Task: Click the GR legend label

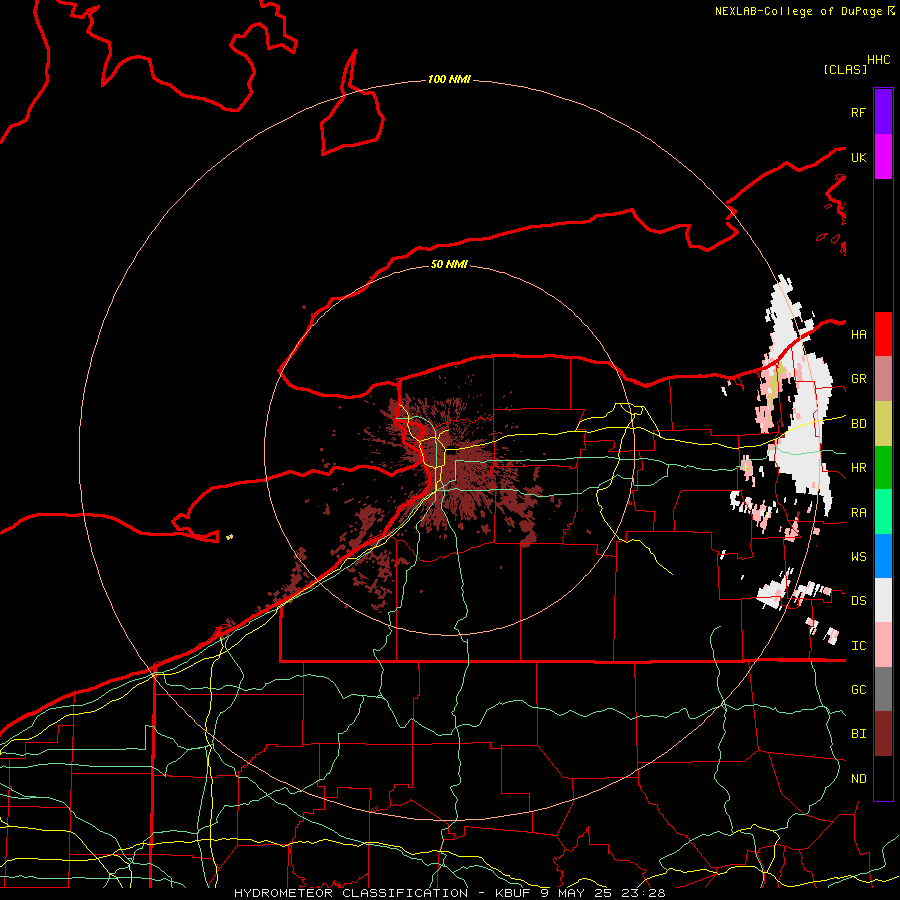Action: pyautogui.click(x=858, y=379)
